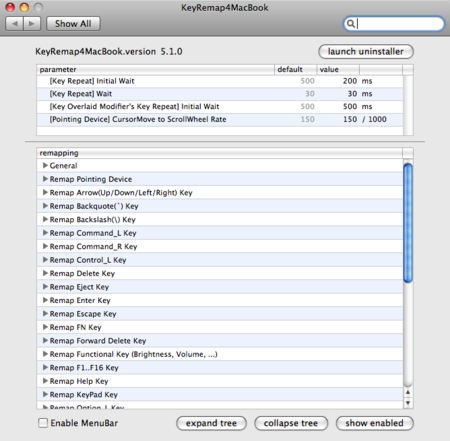Expand Remap Arrow(Up/Down/Left/Right) Key
The height and width of the screenshot is (441, 450).
45,192
